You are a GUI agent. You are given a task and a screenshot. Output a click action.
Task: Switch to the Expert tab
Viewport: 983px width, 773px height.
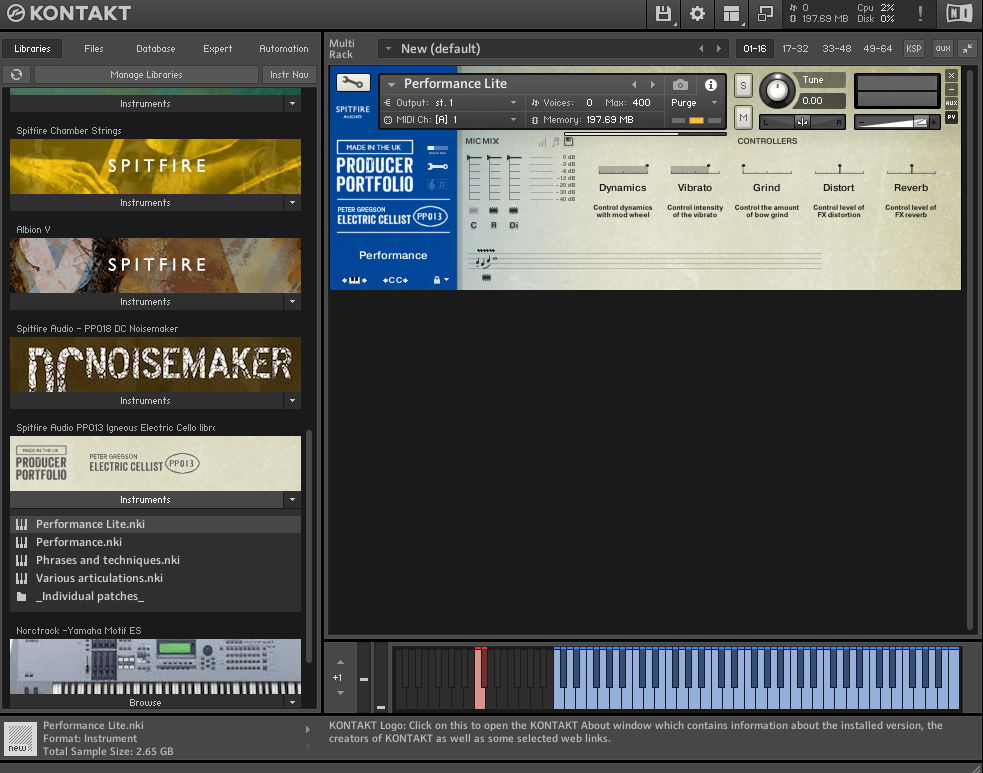tap(218, 49)
